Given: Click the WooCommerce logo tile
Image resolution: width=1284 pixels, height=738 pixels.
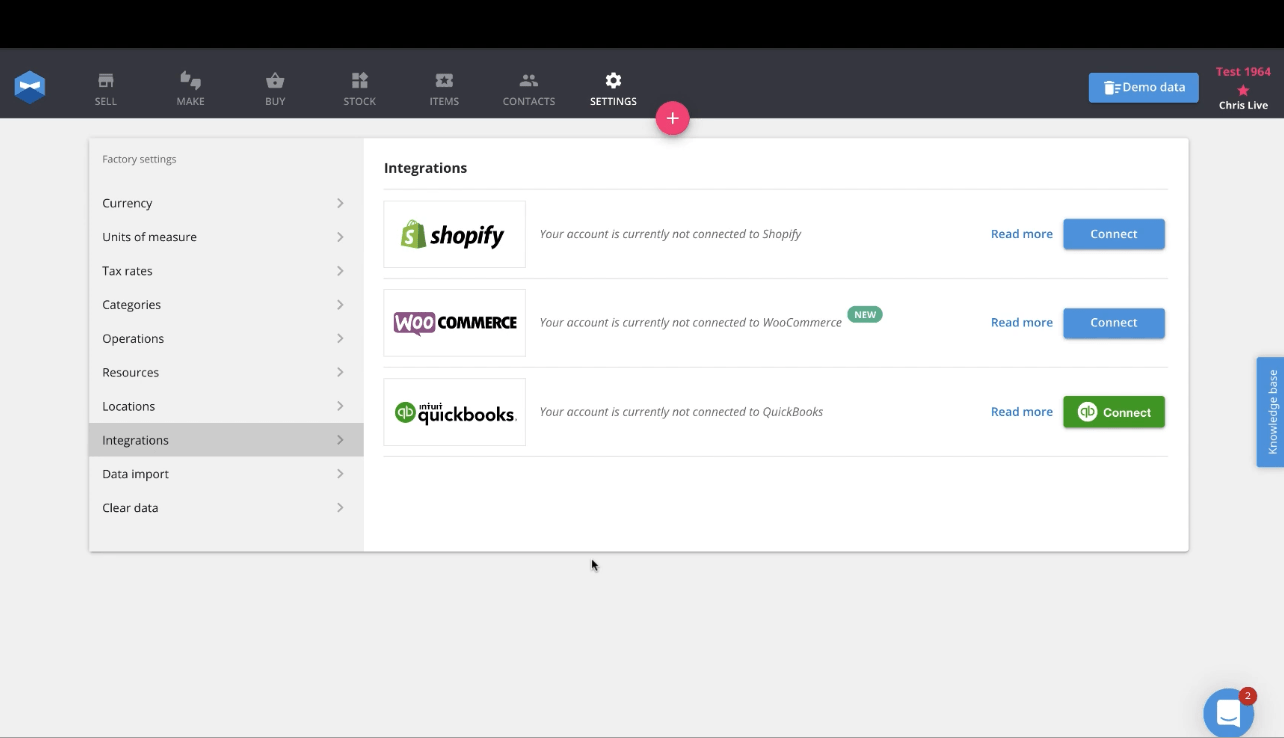Looking at the screenshot, I should coord(455,323).
